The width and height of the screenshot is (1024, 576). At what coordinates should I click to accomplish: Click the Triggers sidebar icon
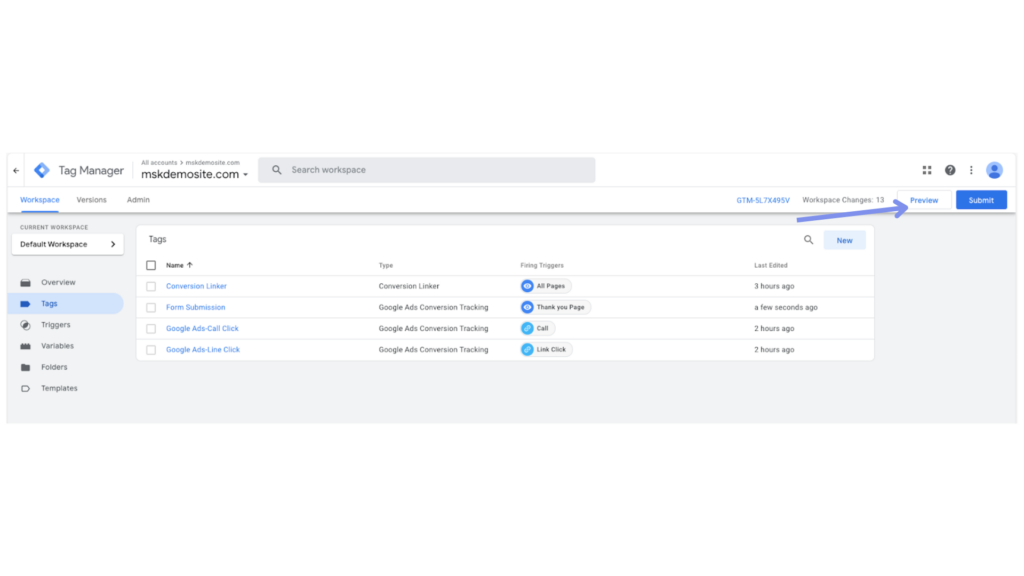click(x=25, y=325)
